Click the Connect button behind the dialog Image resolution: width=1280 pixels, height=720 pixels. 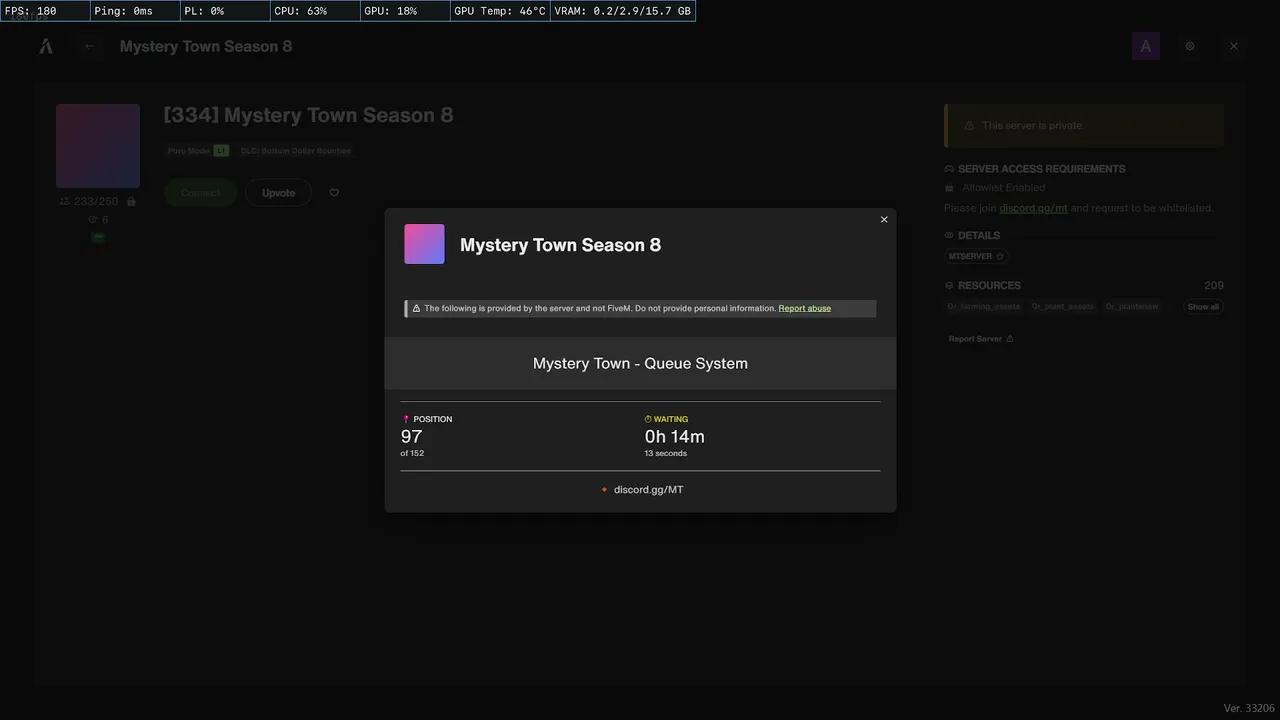pos(200,192)
